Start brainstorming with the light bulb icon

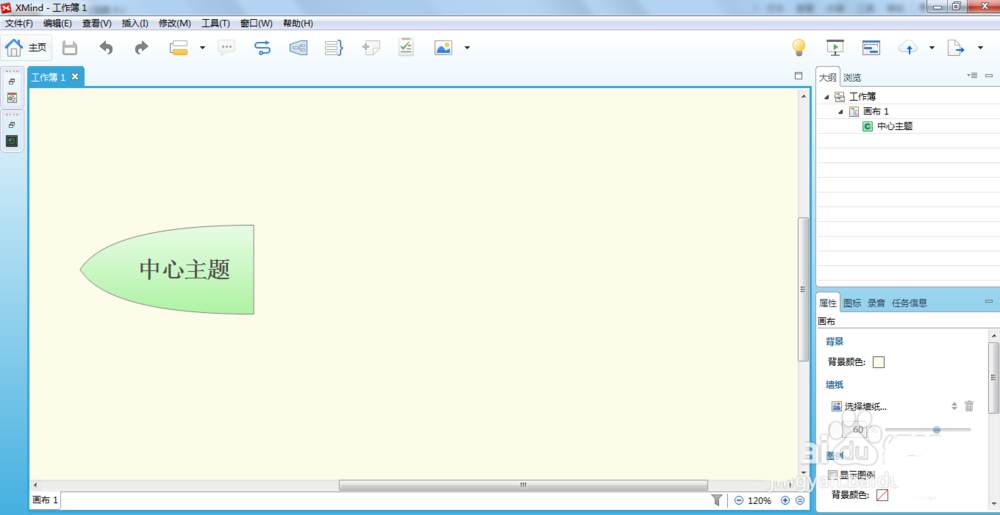(x=798, y=48)
